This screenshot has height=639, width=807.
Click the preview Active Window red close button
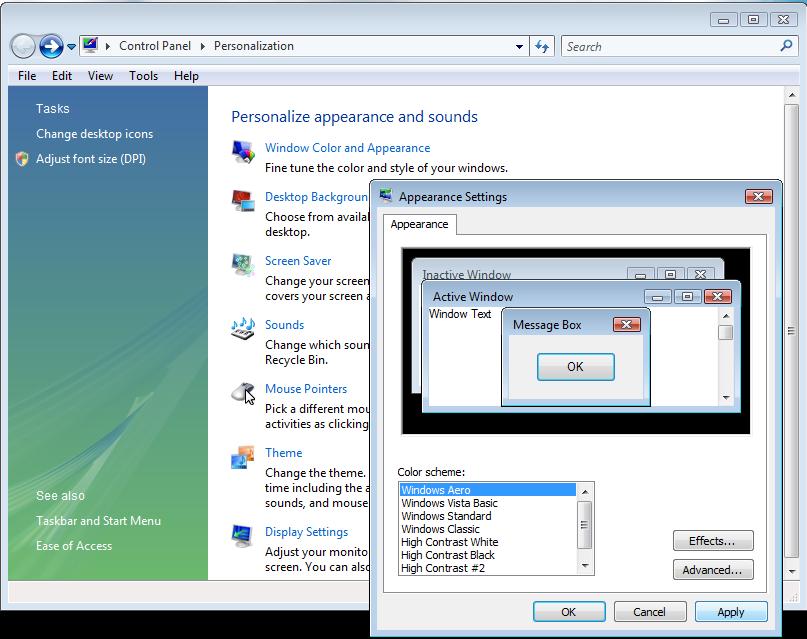(x=718, y=296)
